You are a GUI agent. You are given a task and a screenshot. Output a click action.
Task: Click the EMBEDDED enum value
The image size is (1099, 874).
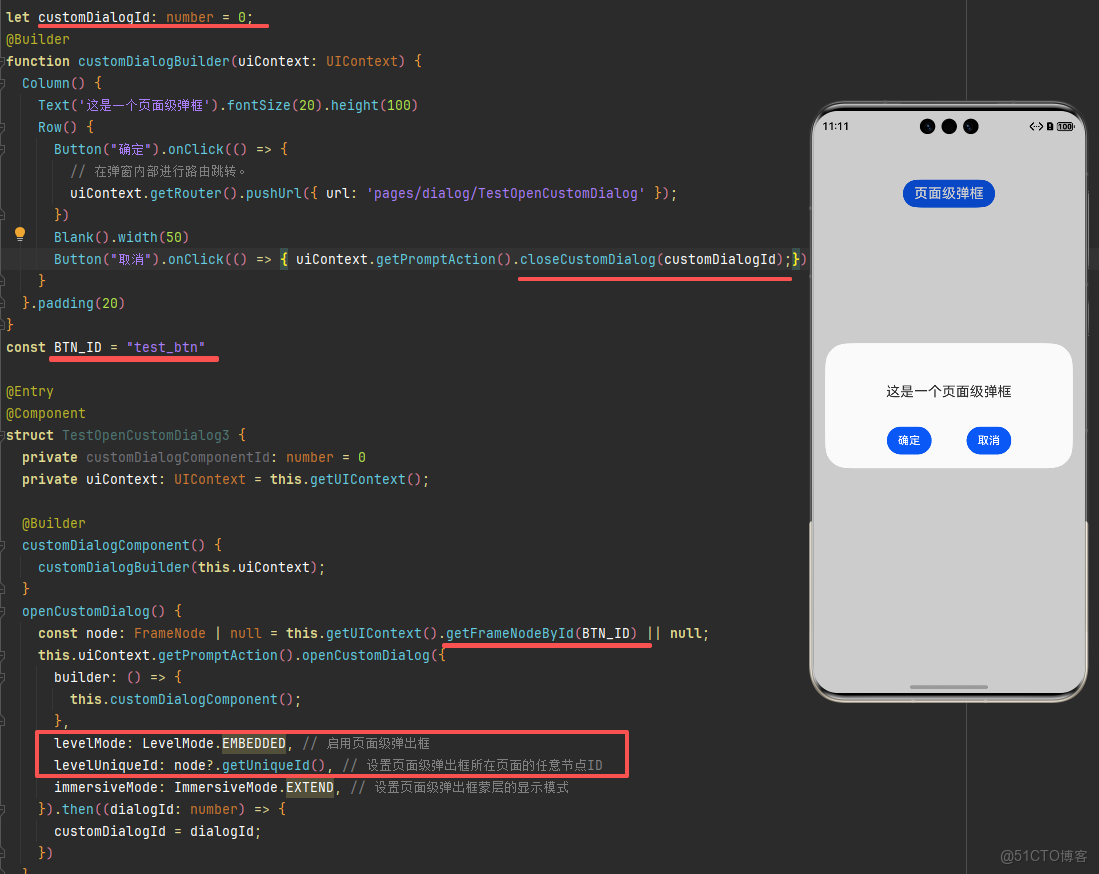pyautogui.click(x=254, y=744)
